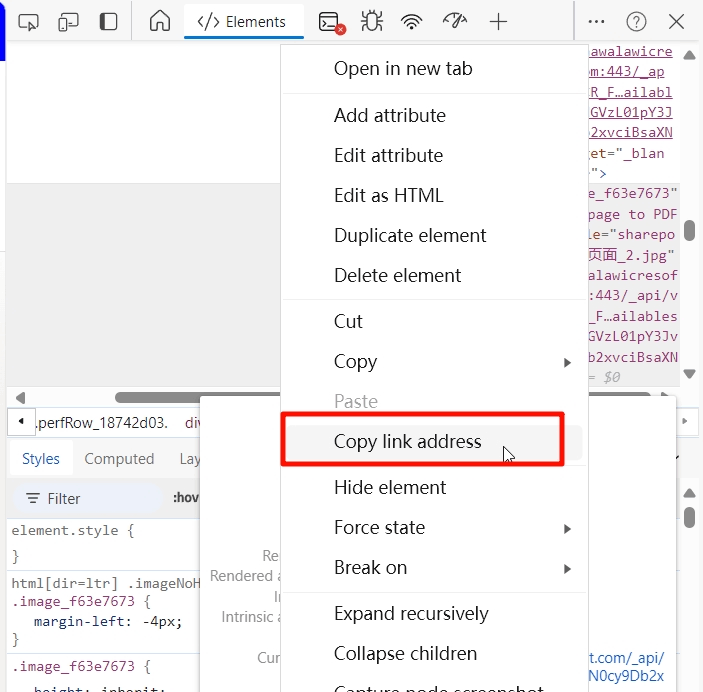Screen dimensions: 703x692
Task: Open the Console tool with error badge
Action: 331,22
